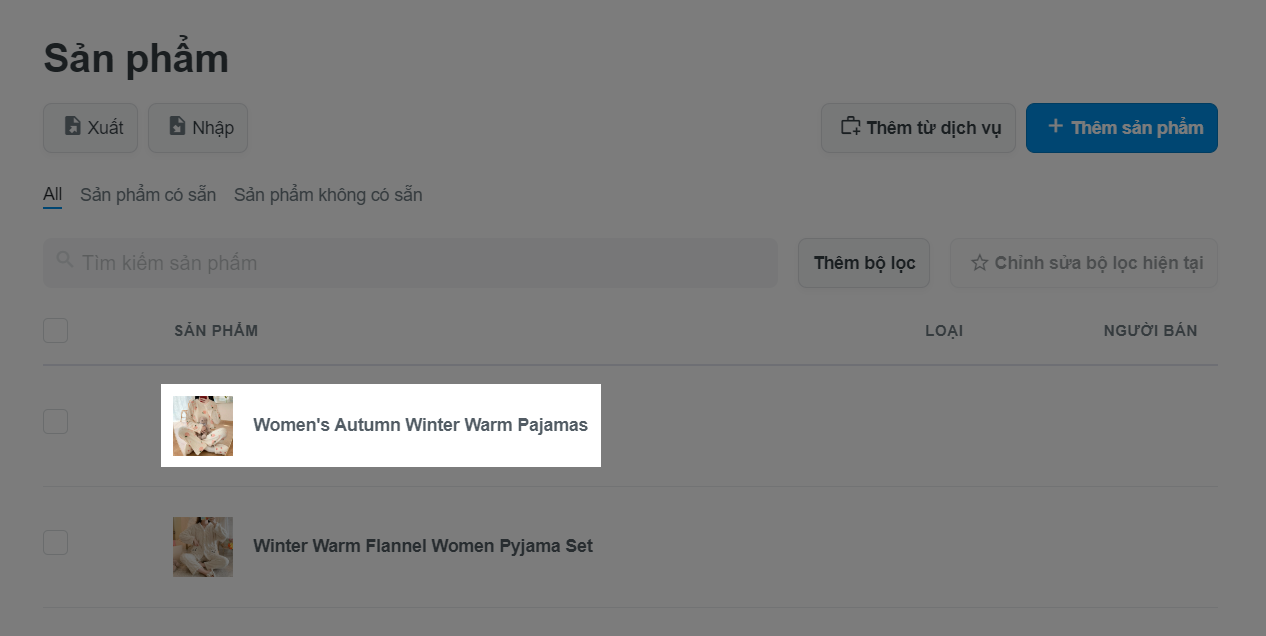Switch to the All tab

tap(52, 194)
